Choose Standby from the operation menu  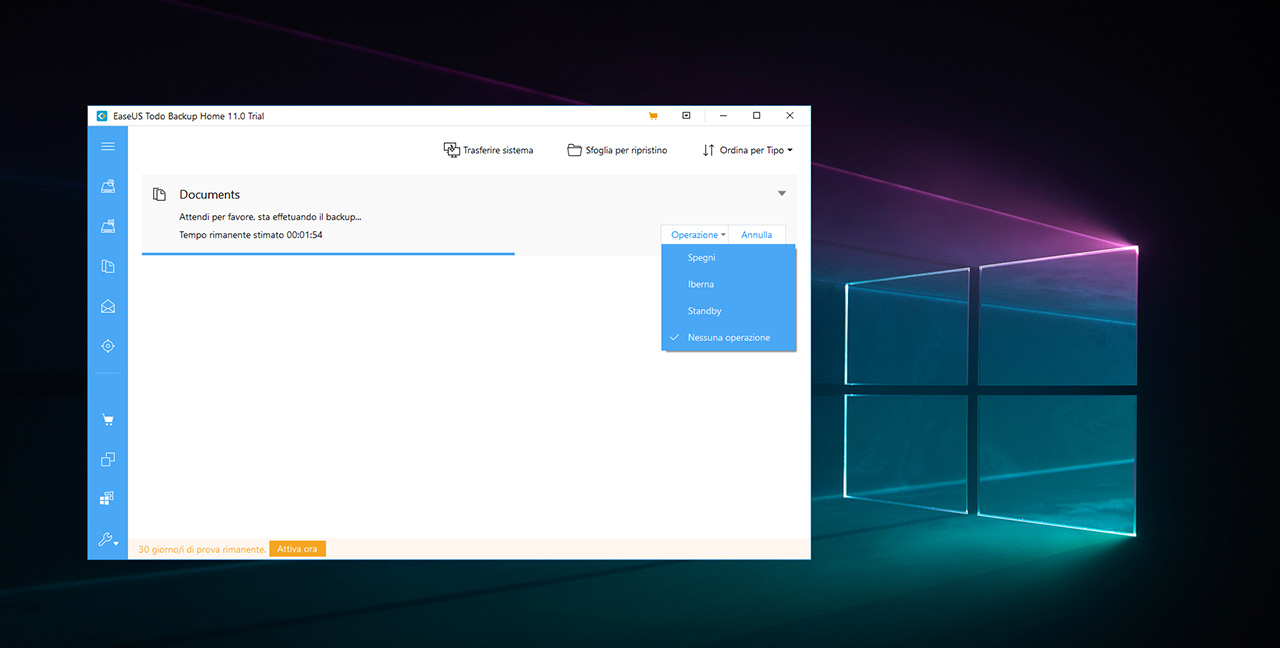[729, 311]
